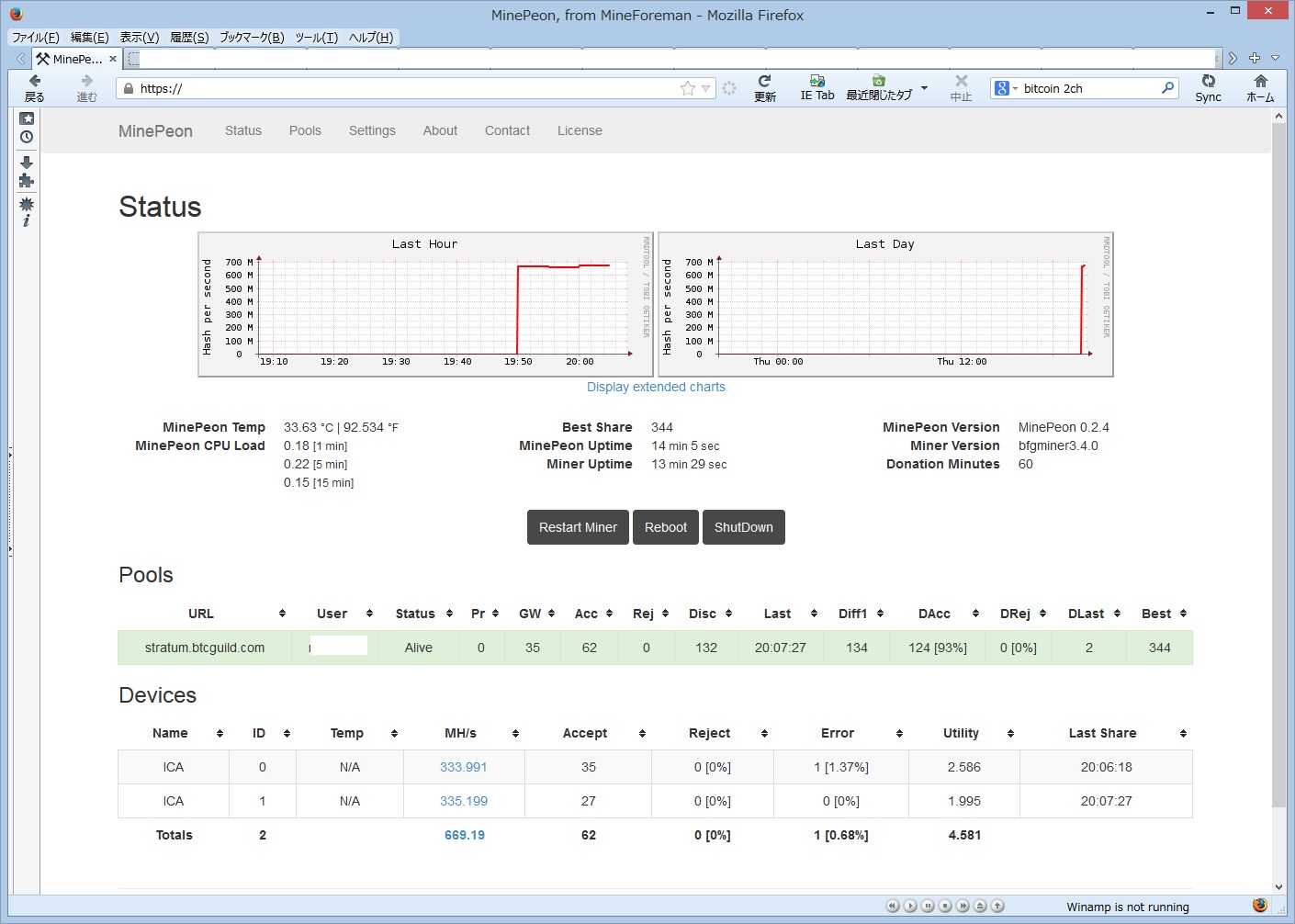Image resolution: width=1295 pixels, height=924 pixels.
Task: Open the Display extended charts link
Action: point(656,387)
